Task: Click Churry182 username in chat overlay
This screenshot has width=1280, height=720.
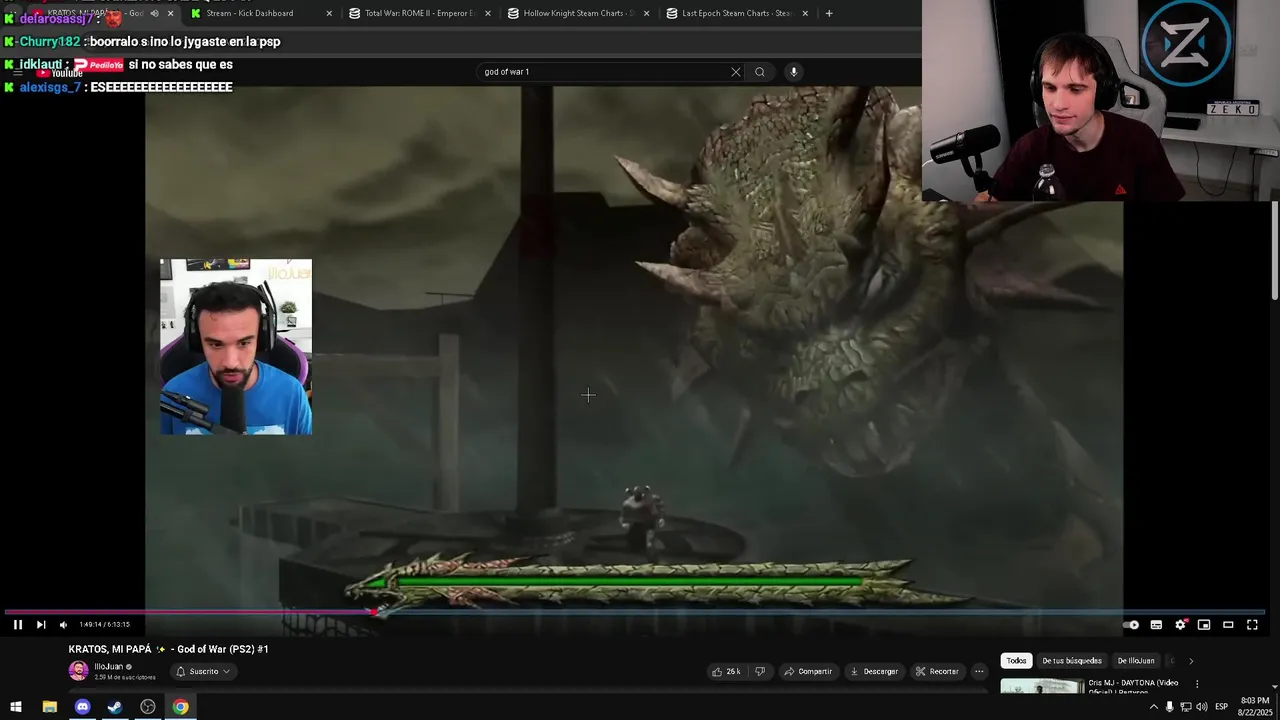Action: click(x=50, y=42)
